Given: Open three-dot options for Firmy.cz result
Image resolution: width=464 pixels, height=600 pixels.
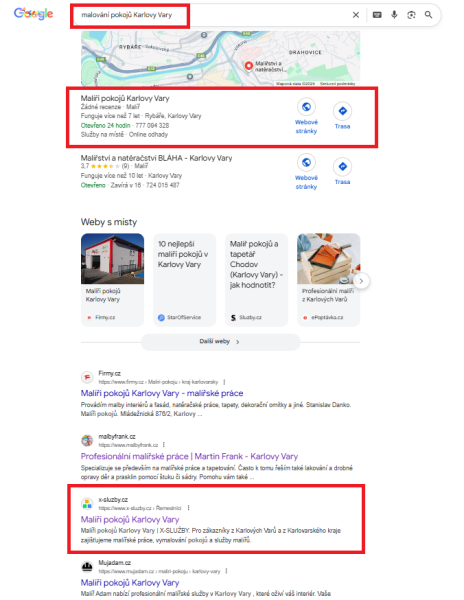Looking at the screenshot, I should (224, 382).
